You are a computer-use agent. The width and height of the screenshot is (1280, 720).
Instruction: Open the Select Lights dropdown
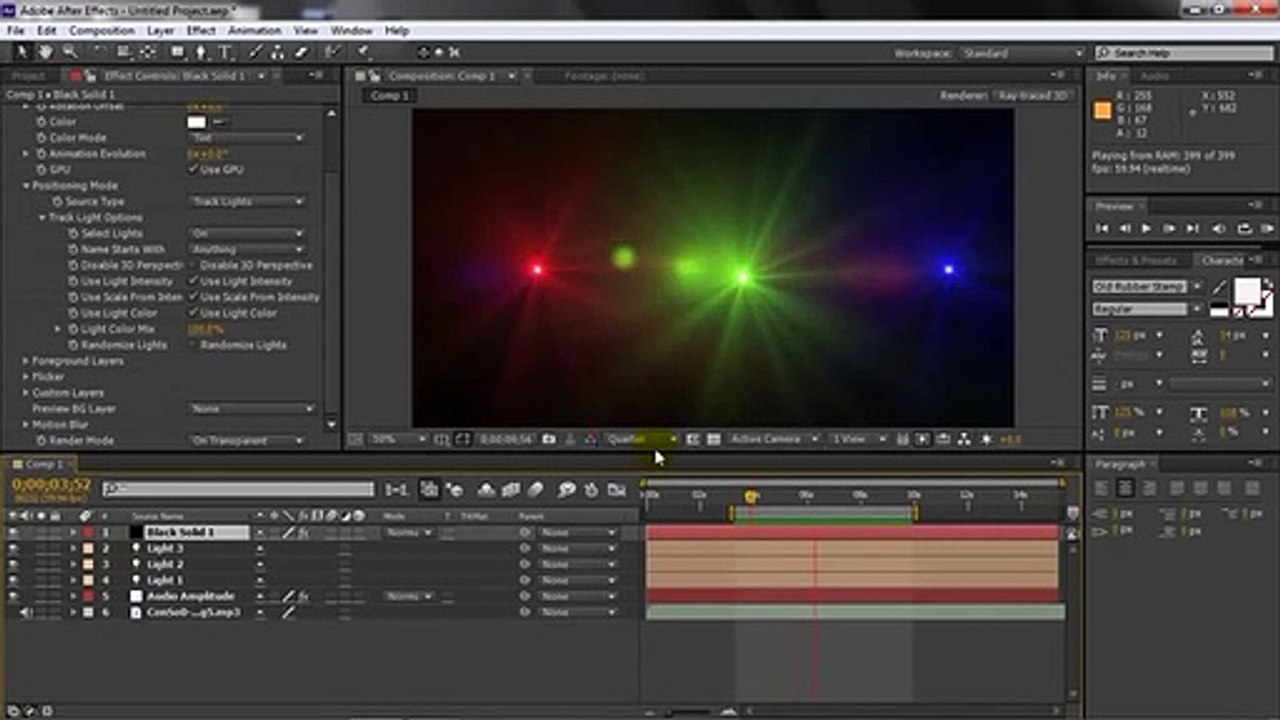(x=247, y=233)
